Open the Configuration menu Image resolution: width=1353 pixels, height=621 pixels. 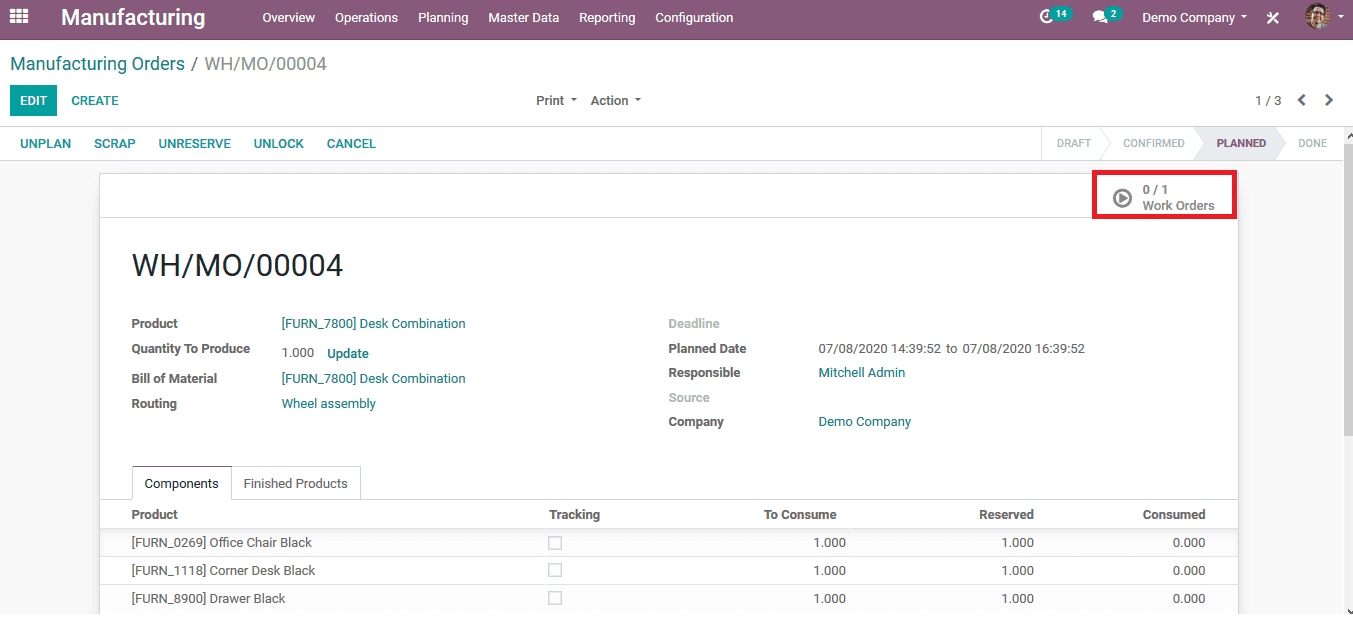click(694, 18)
